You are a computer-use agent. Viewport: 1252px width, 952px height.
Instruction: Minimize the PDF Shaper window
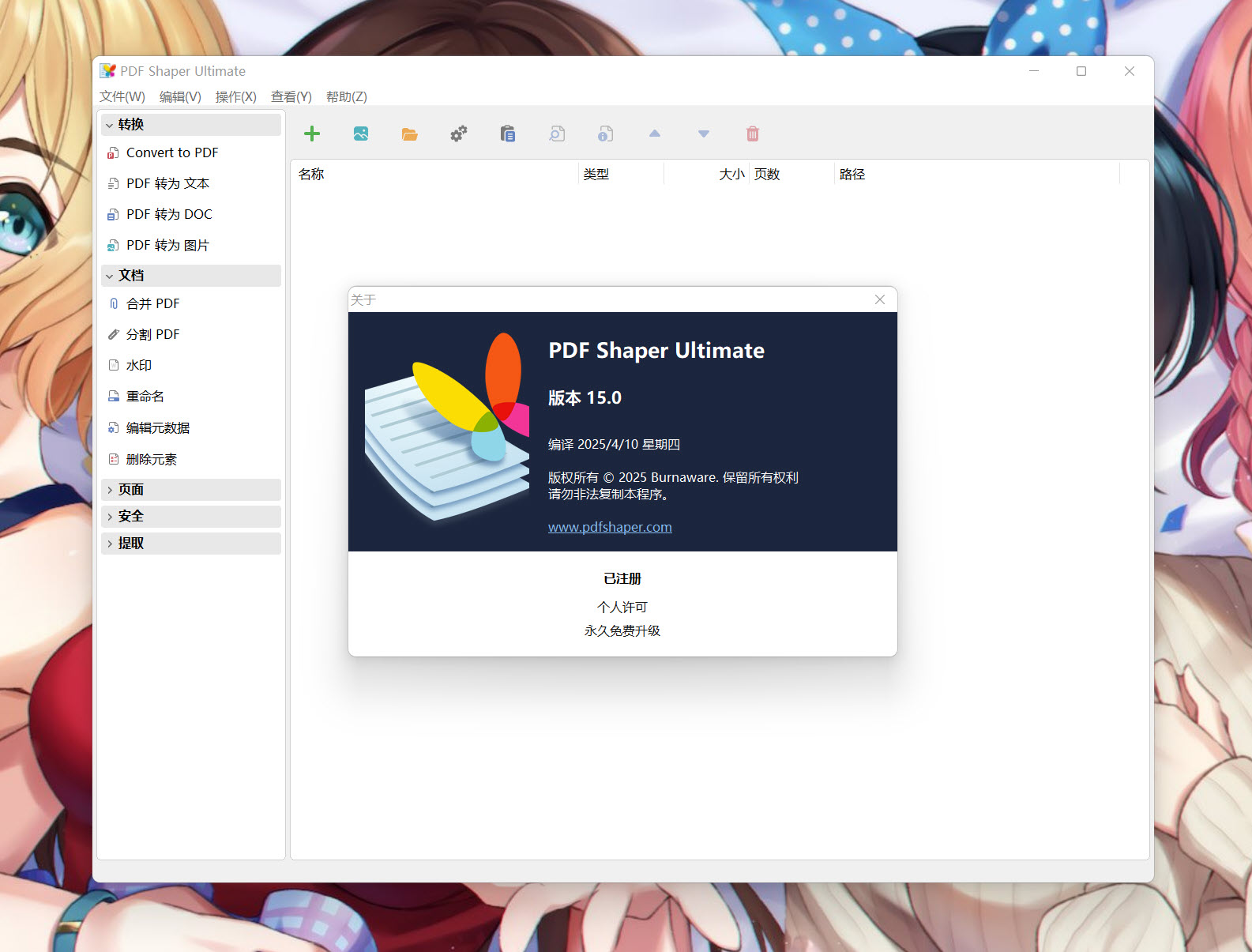[x=1034, y=71]
